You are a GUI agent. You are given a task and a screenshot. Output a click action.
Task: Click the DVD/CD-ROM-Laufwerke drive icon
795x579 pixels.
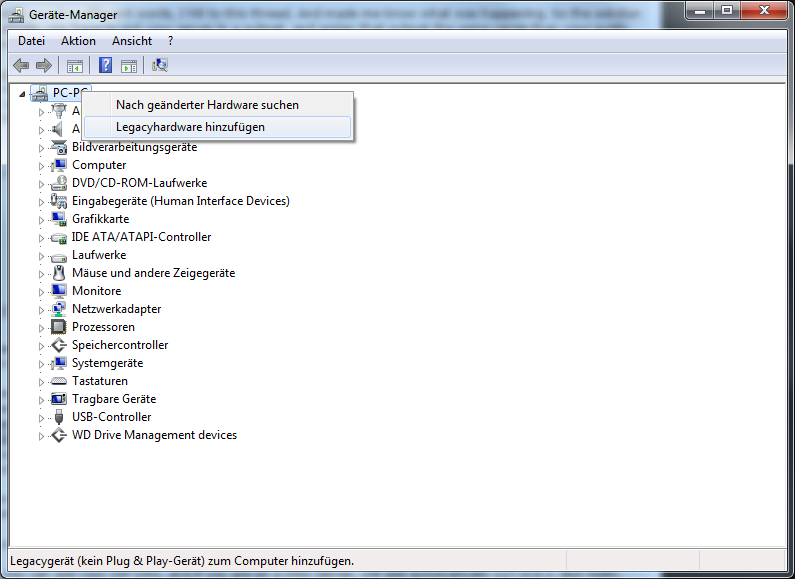[59, 183]
